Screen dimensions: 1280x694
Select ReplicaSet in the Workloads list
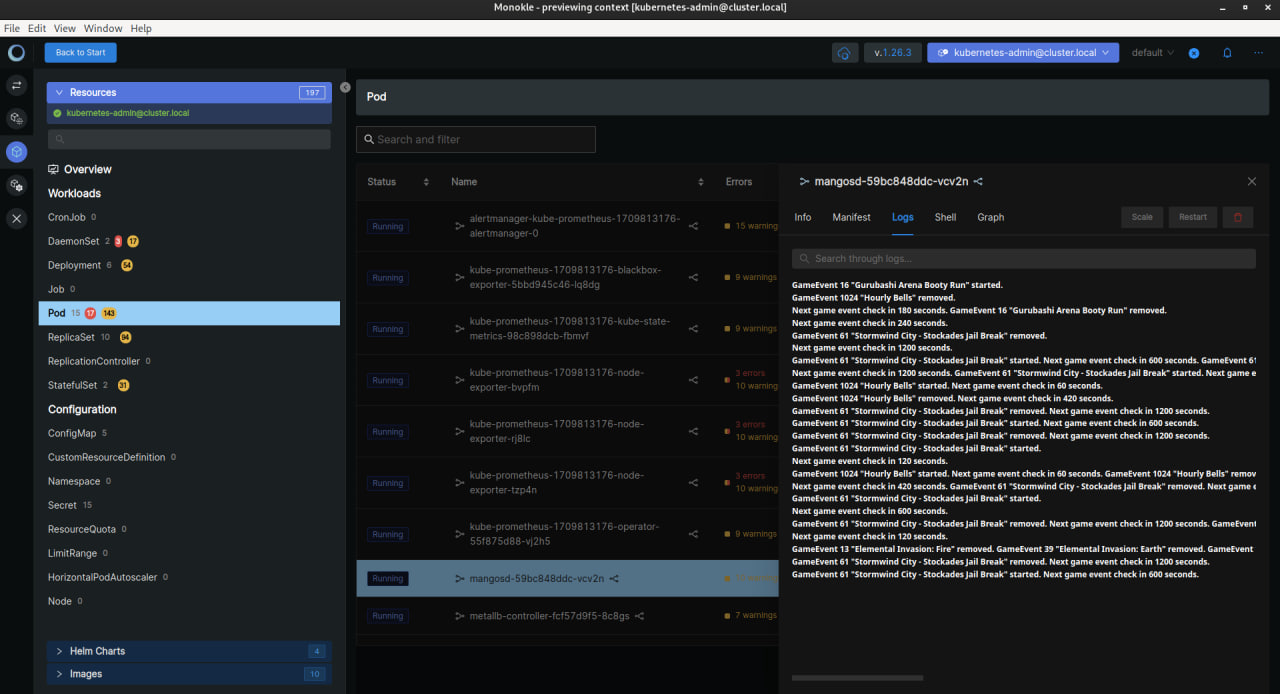click(x=71, y=337)
